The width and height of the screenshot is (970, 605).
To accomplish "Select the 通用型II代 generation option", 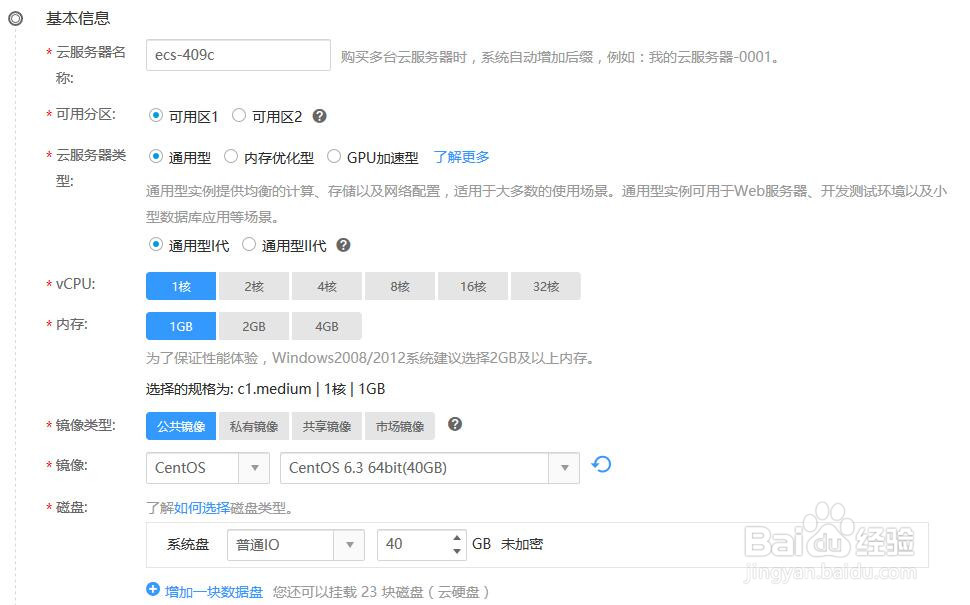I will click(249, 244).
